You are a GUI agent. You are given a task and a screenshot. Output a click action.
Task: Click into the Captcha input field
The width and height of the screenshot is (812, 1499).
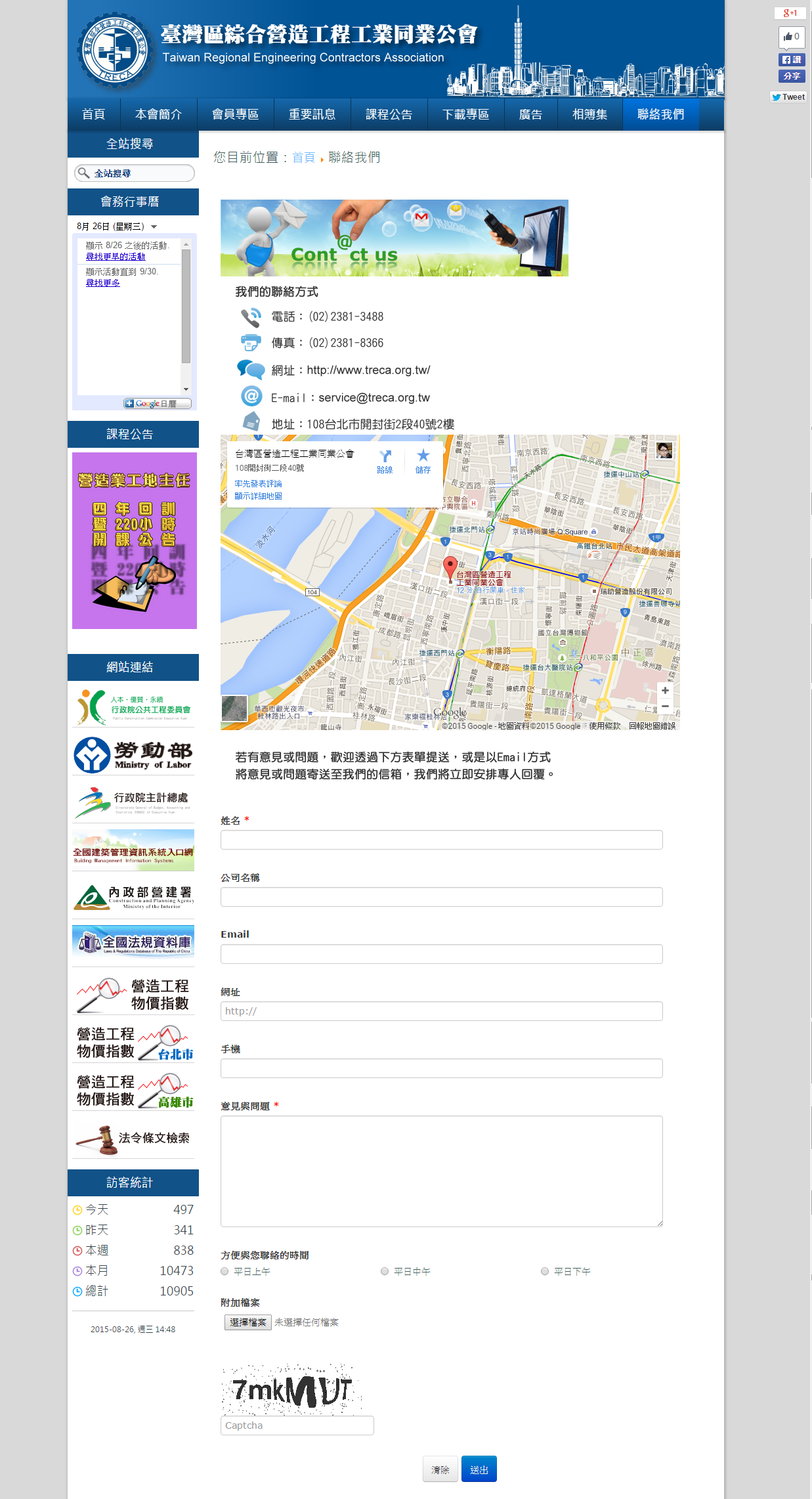(297, 1425)
